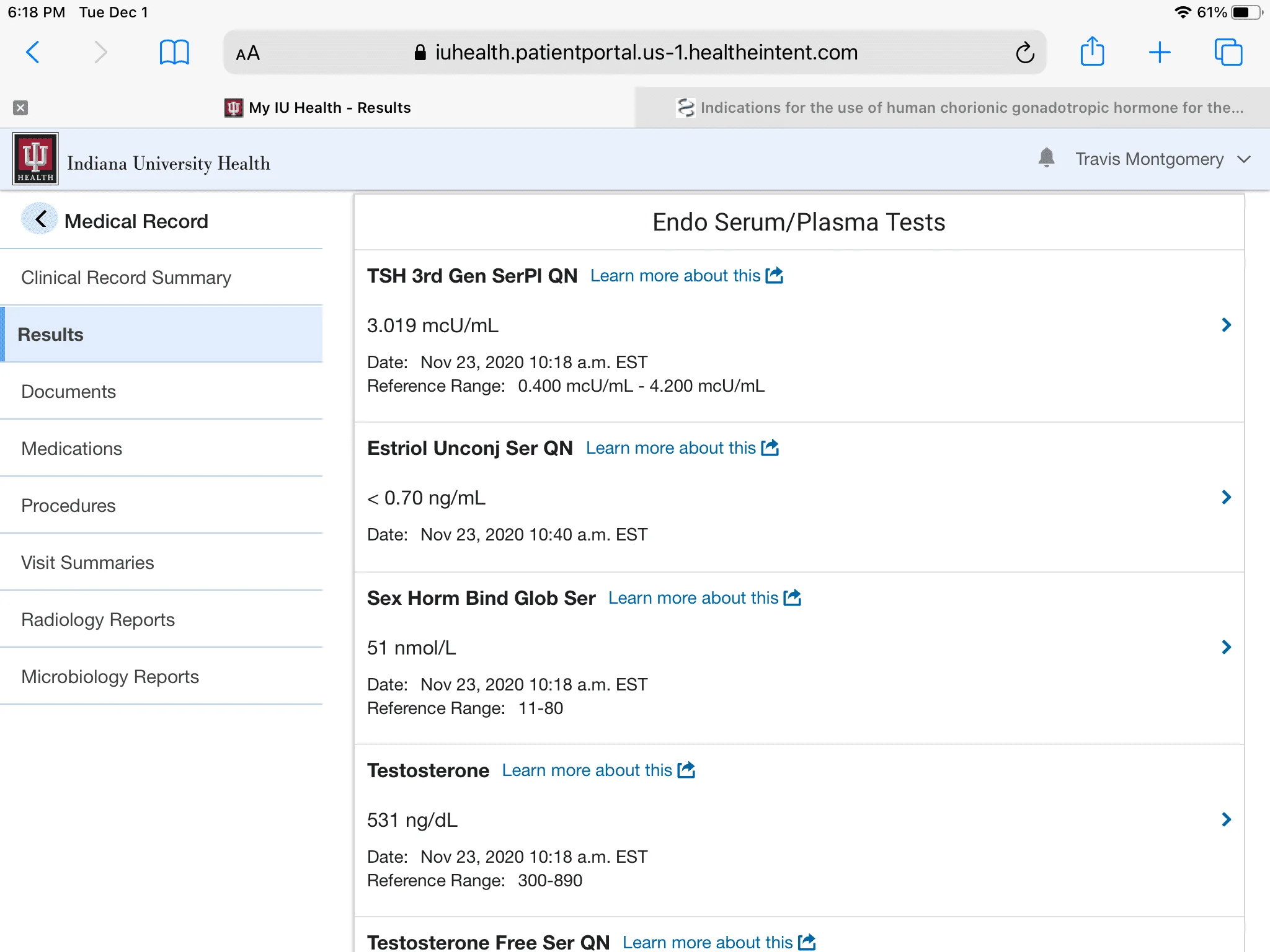Click reference range 300-890 text
The height and width of the screenshot is (952, 1270).
(550, 880)
